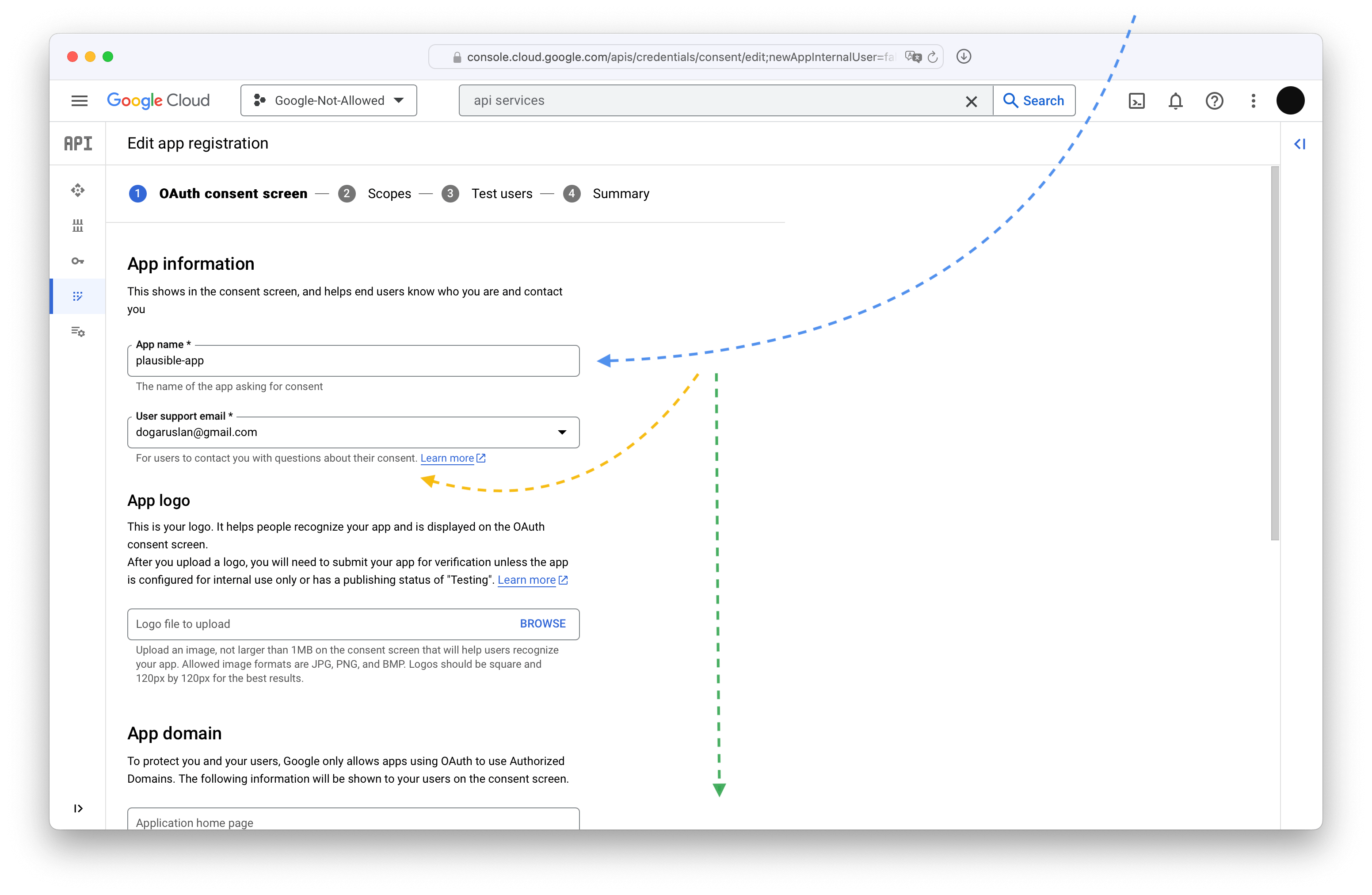Go to Enabled APIs dashboard sidebar icon
This screenshot has height=895, width=1372.
[78, 190]
